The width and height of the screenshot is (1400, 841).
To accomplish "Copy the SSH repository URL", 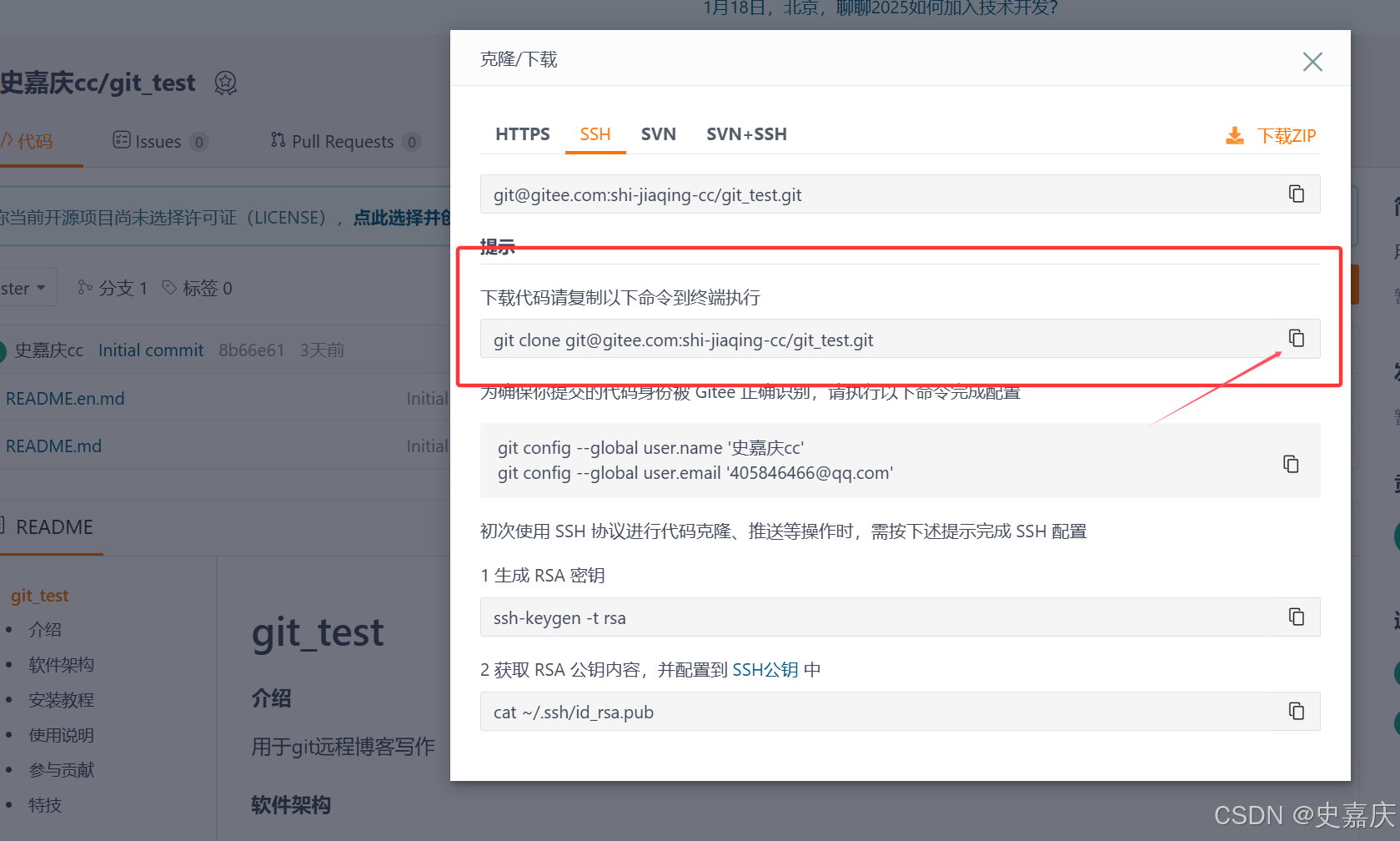I will click(1297, 194).
